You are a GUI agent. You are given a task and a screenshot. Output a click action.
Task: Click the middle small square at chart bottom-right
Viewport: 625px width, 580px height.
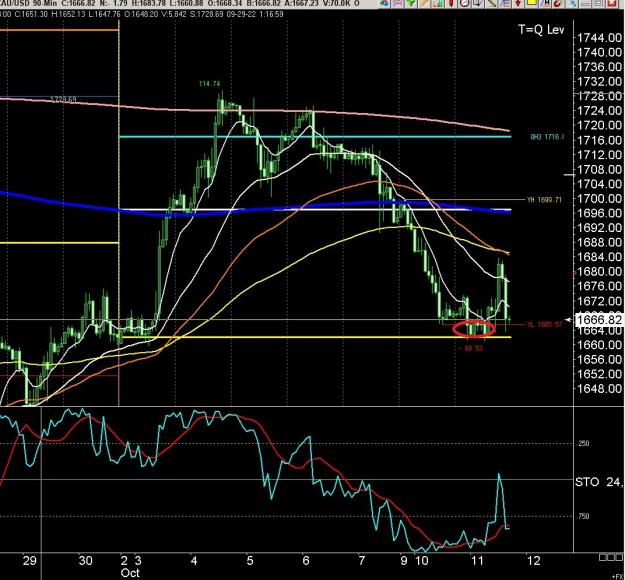(610, 557)
